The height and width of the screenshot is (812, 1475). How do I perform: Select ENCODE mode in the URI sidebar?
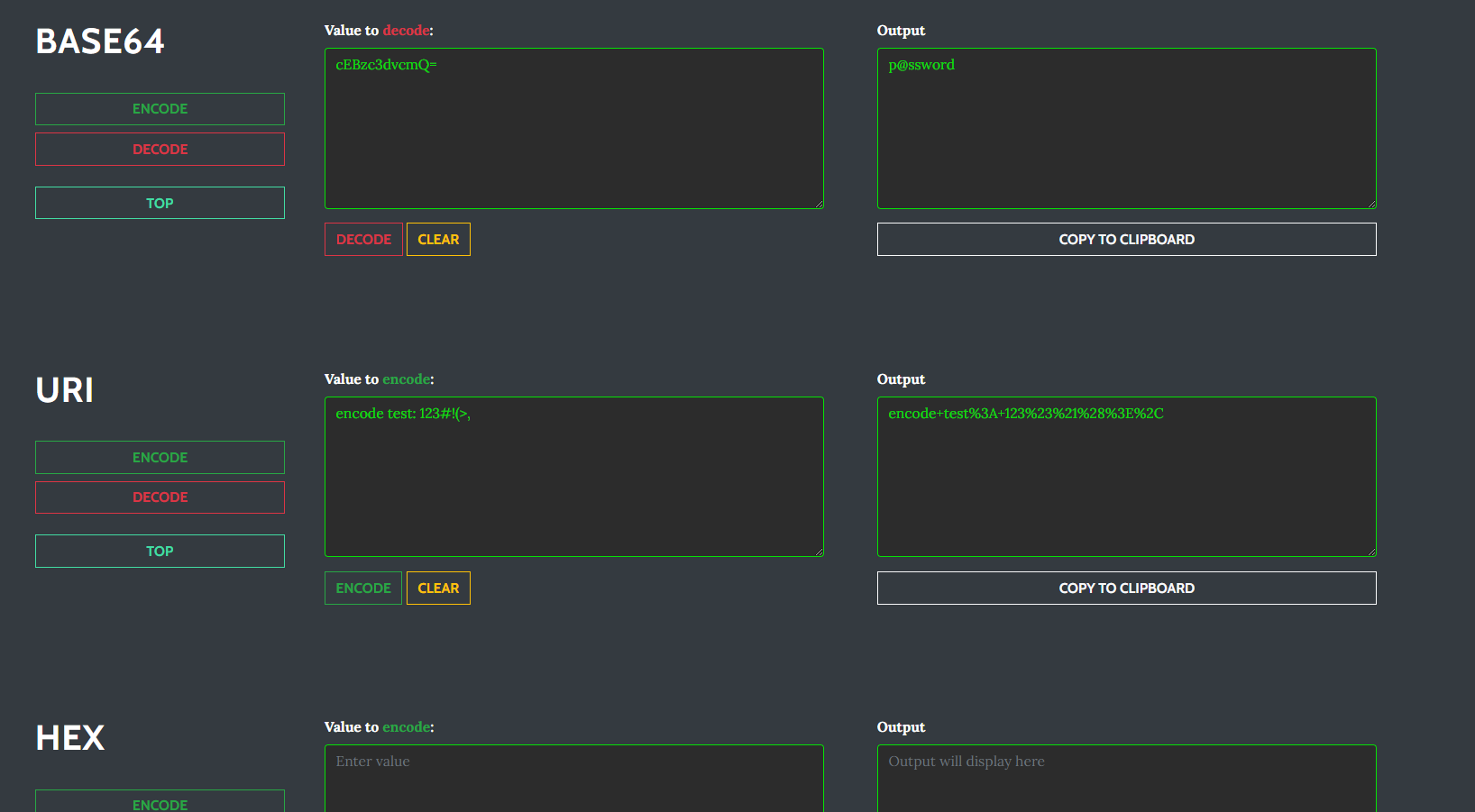(x=160, y=457)
